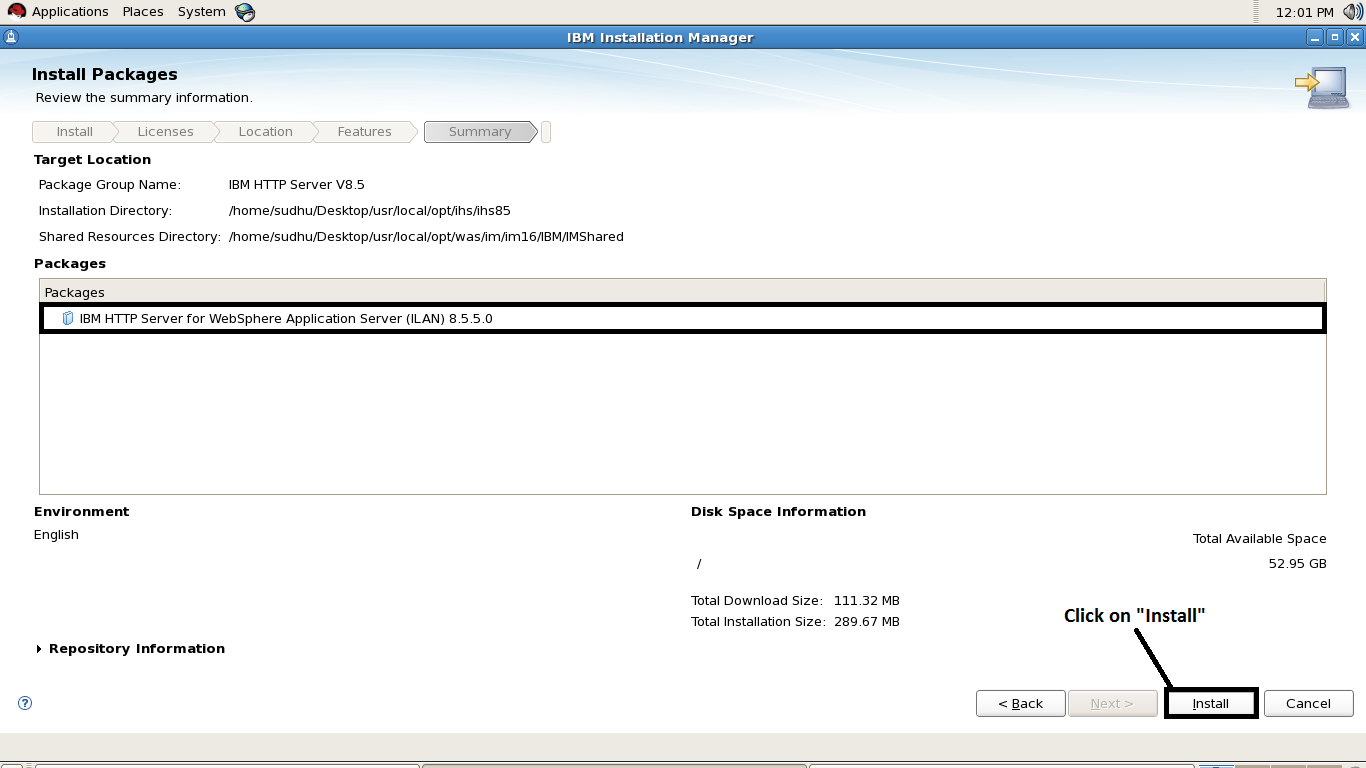Viewport: 1366px width, 768px height.
Task: Jump to the Licenses wizard step
Action: point(165,132)
